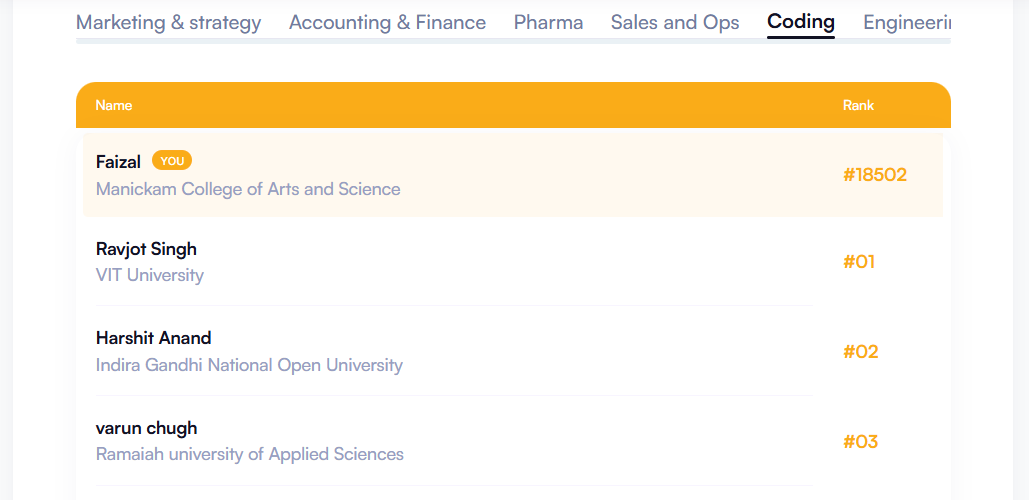Click Manickam College of Arts and Science
The height and width of the screenshot is (500, 1029).
coord(248,189)
